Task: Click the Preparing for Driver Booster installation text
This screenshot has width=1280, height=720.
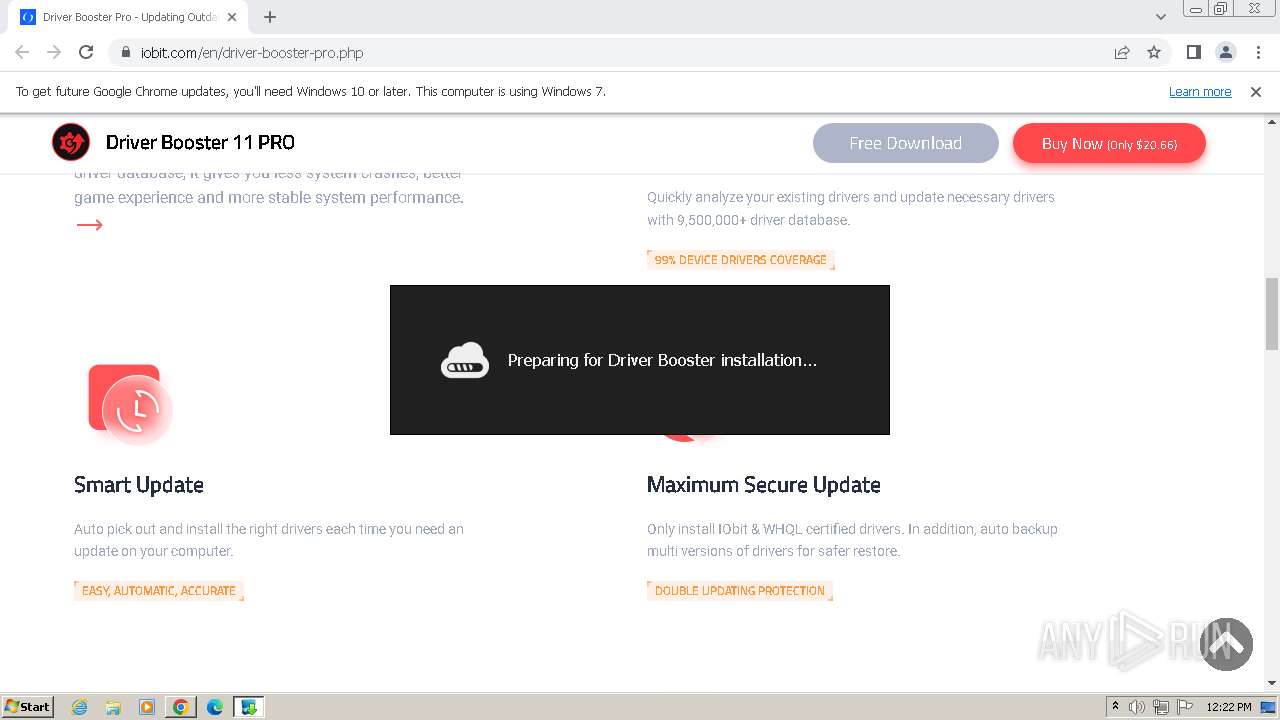Action: (x=662, y=360)
